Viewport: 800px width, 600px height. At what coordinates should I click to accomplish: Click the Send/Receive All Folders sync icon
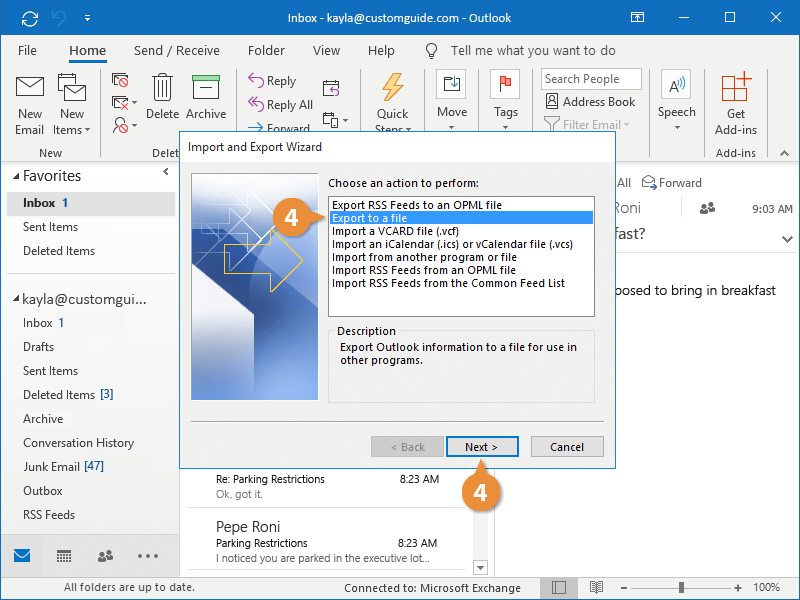click(30, 18)
